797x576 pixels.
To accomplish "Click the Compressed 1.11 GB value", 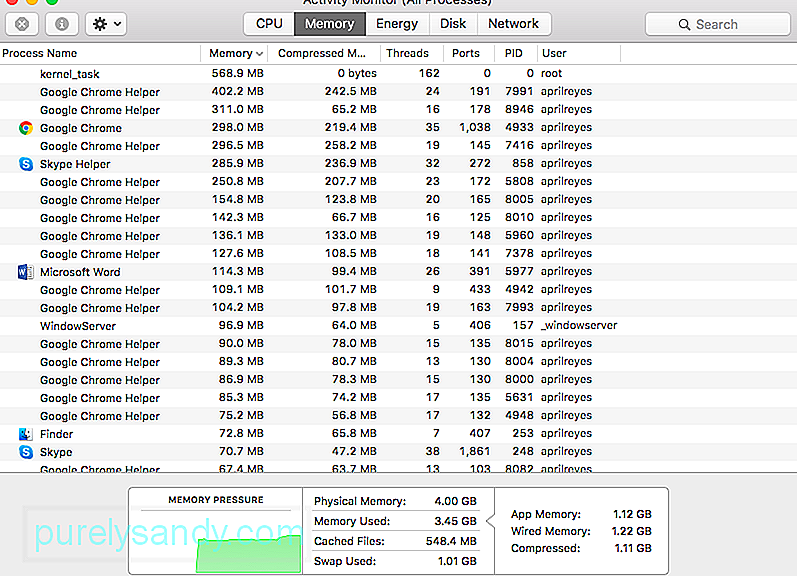I will [x=633, y=548].
